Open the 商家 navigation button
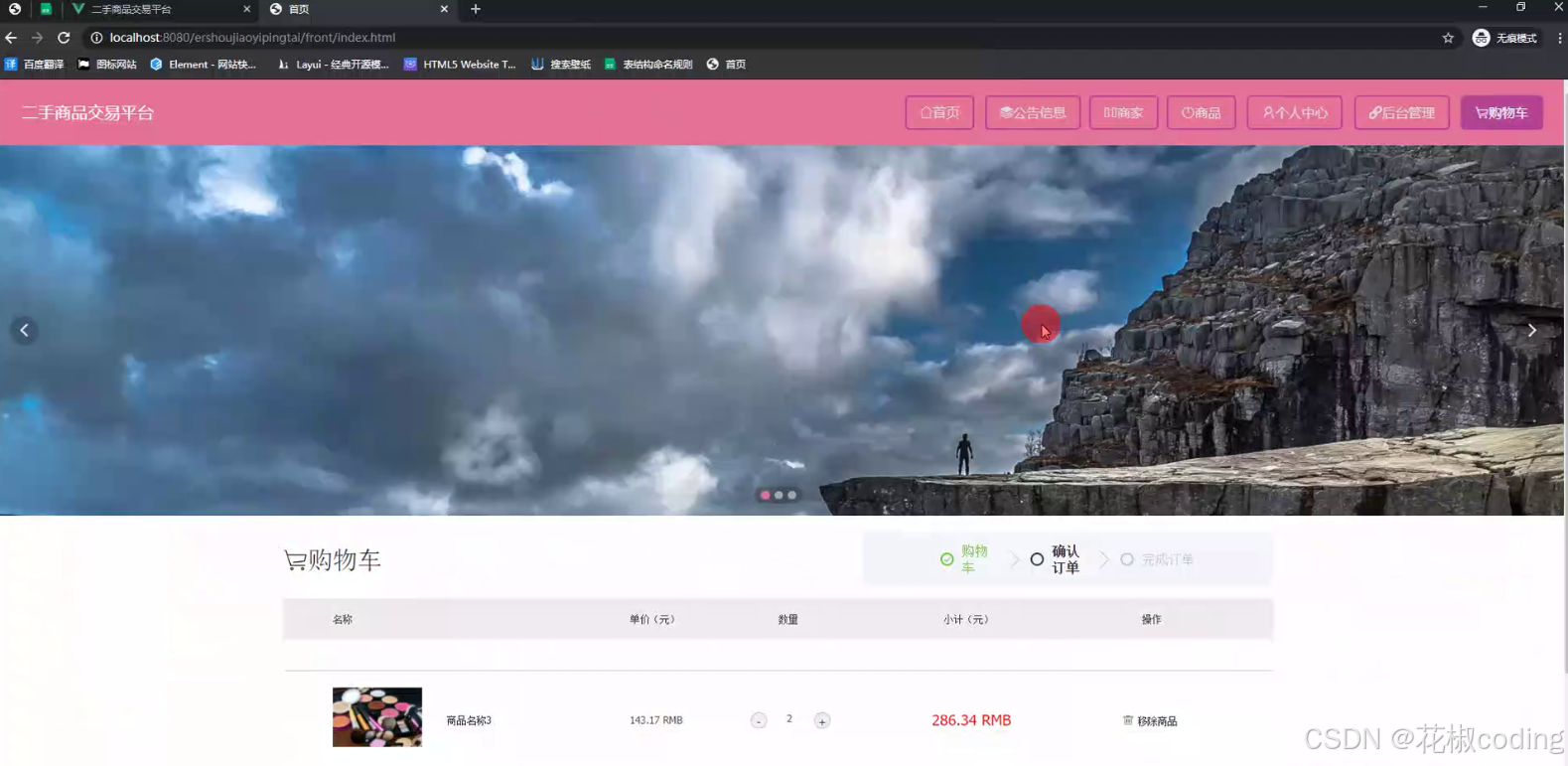This screenshot has height=766, width=1568. (x=1123, y=112)
